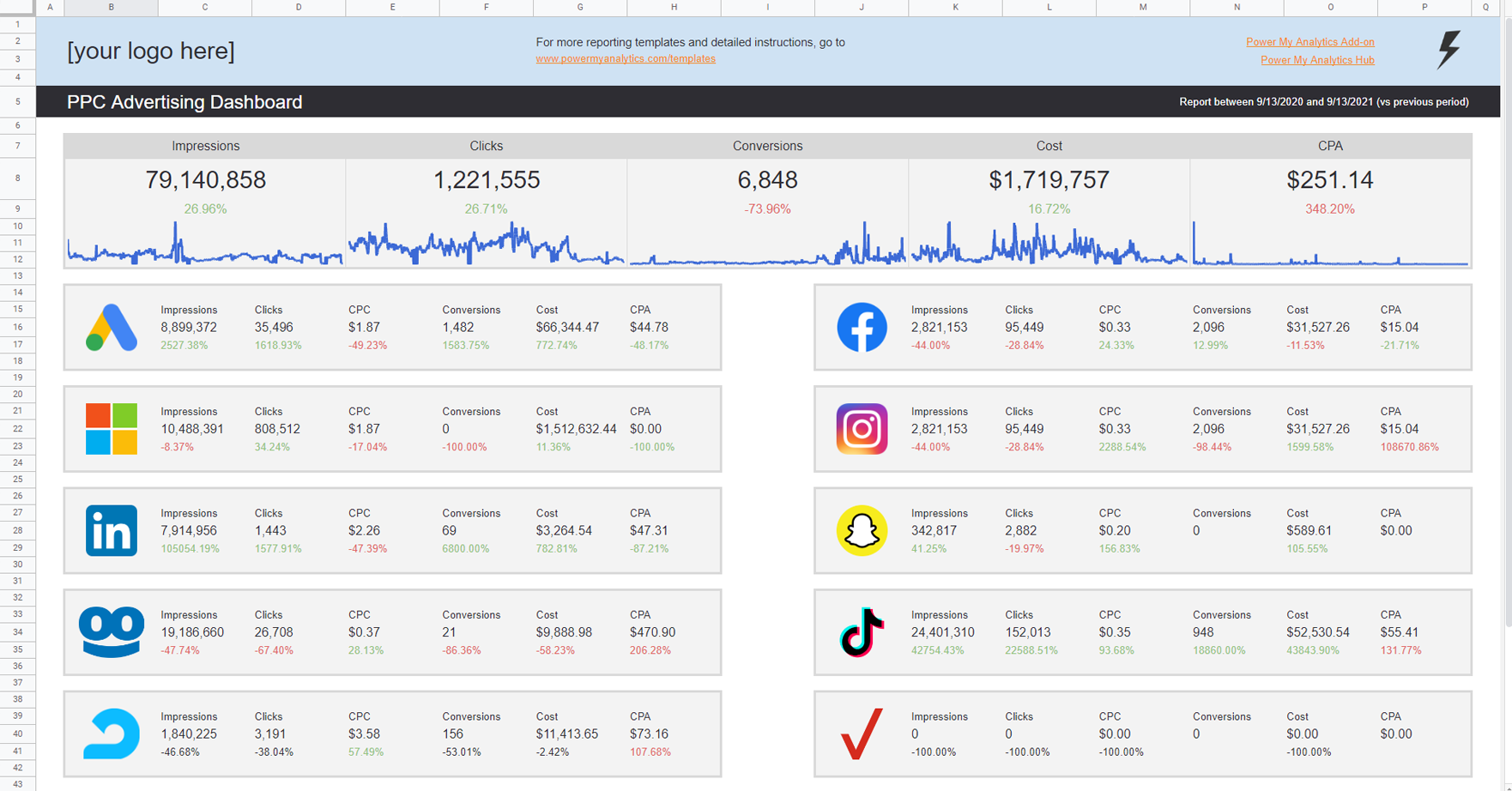Click the LinkedIn logo icon
This screenshot has height=791, width=1512.
tap(112, 530)
